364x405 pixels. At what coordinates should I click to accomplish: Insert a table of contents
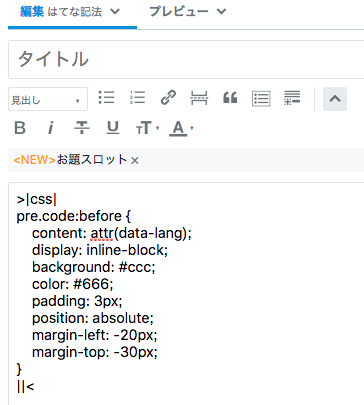coord(261,99)
